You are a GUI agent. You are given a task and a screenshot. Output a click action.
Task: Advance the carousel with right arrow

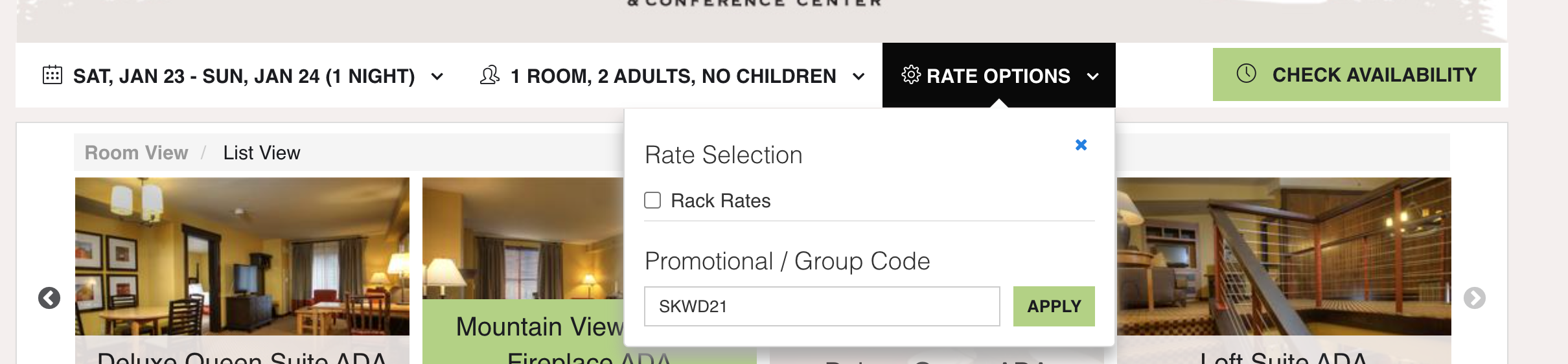1475,298
